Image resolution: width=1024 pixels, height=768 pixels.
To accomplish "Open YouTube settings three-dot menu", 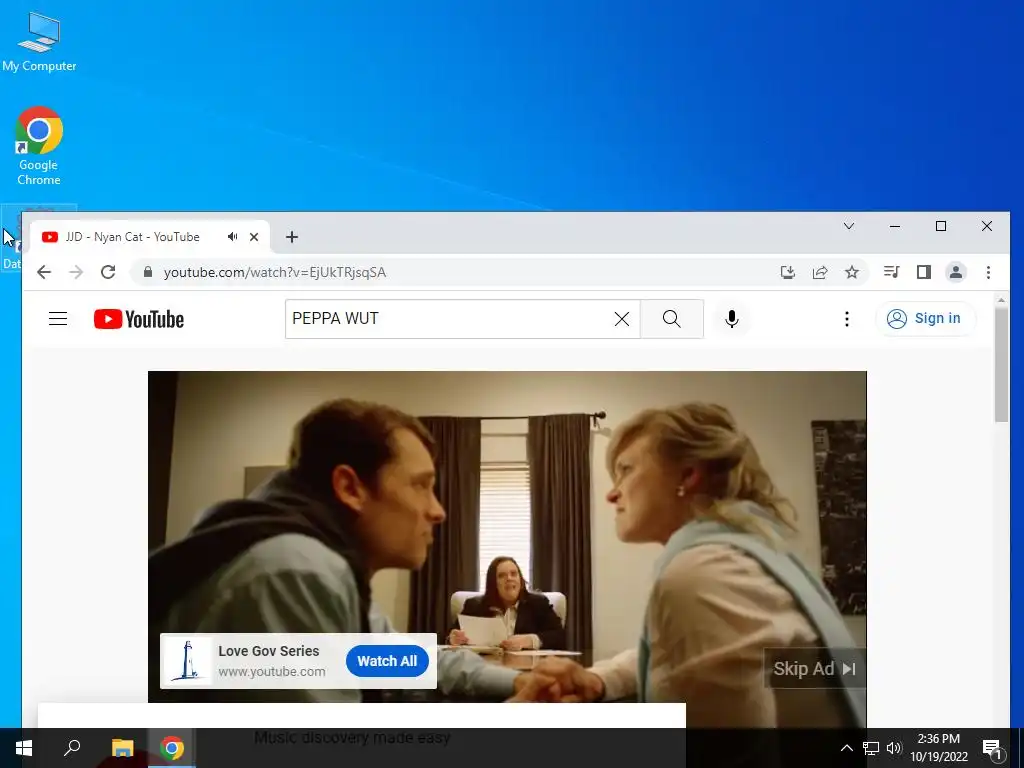I will (x=846, y=319).
